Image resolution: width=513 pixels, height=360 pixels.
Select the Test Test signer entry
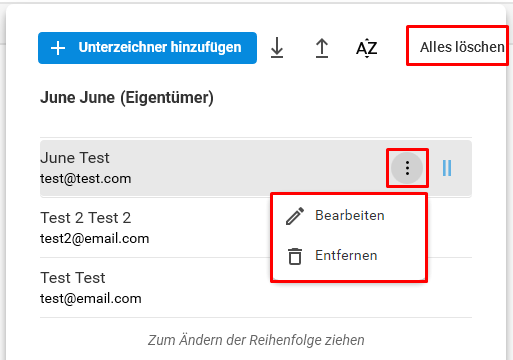(x=256, y=288)
